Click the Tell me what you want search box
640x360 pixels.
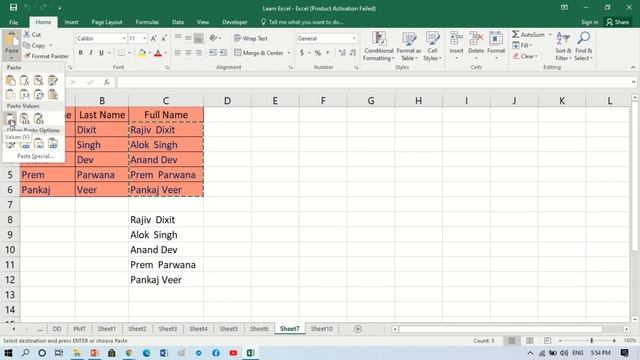302,22
